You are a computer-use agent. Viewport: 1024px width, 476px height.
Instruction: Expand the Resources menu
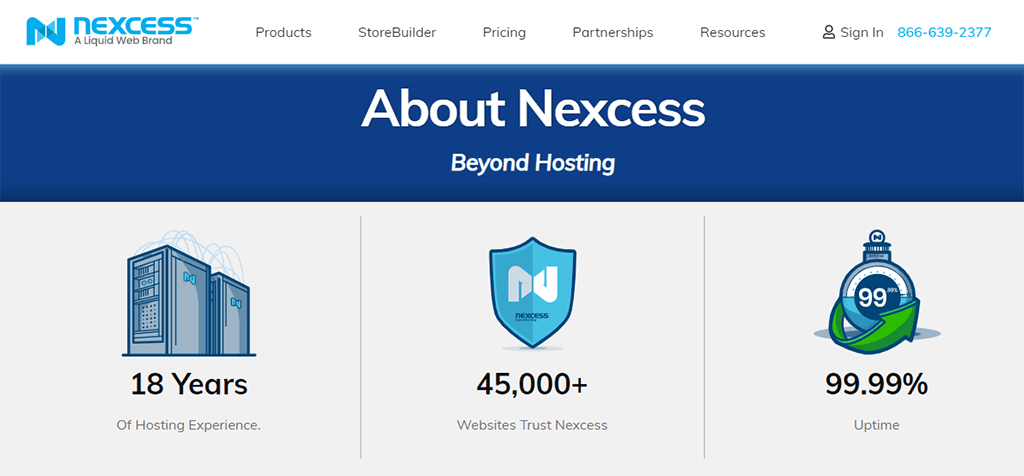732,32
